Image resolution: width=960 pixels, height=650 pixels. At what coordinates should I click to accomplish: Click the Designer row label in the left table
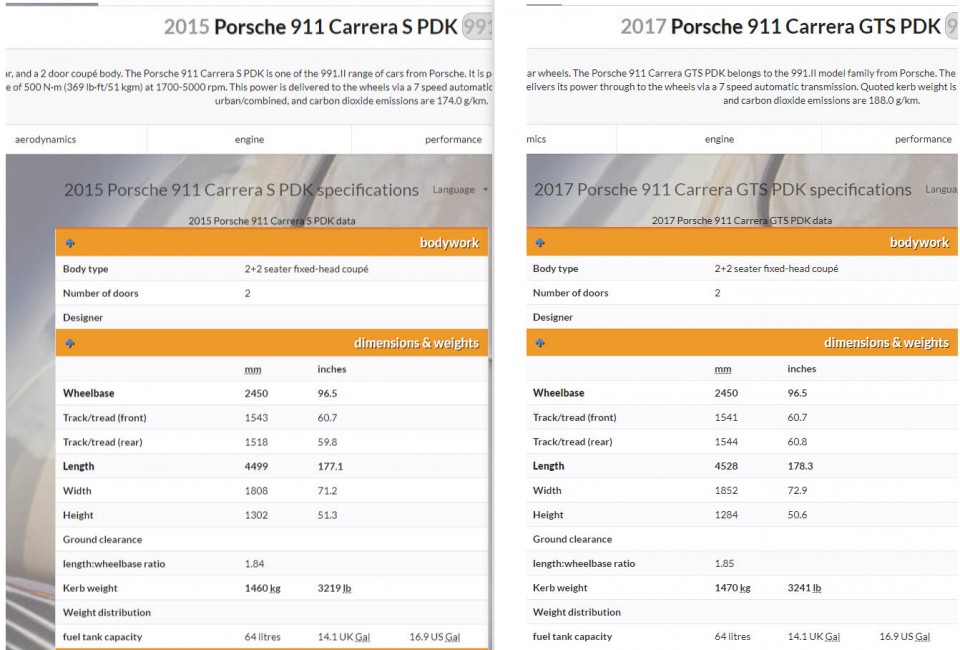click(x=83, y=318)
